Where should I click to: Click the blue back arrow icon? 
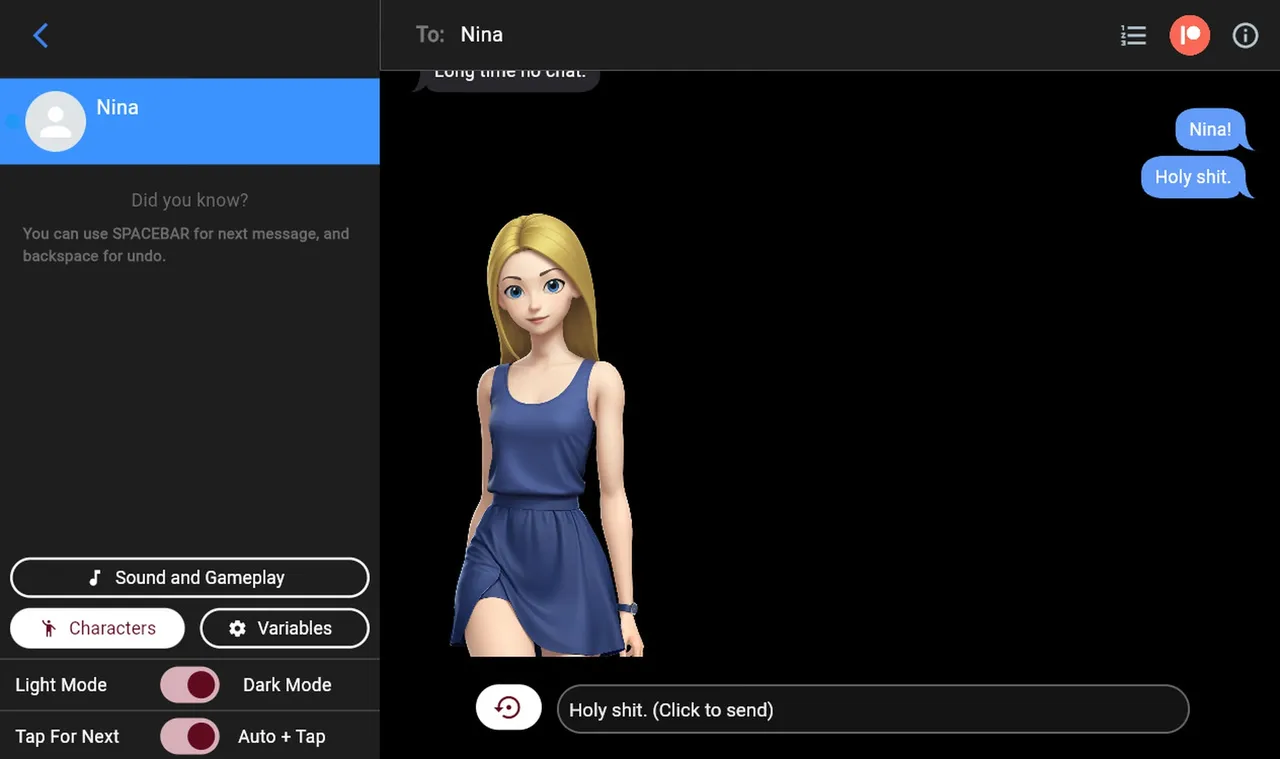[40, 36]
